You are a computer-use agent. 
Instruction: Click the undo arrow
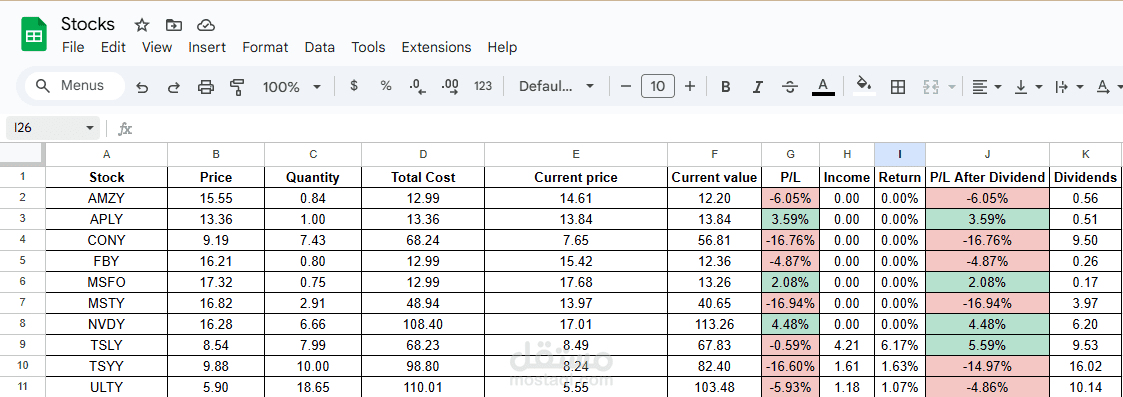coord(142,87)
